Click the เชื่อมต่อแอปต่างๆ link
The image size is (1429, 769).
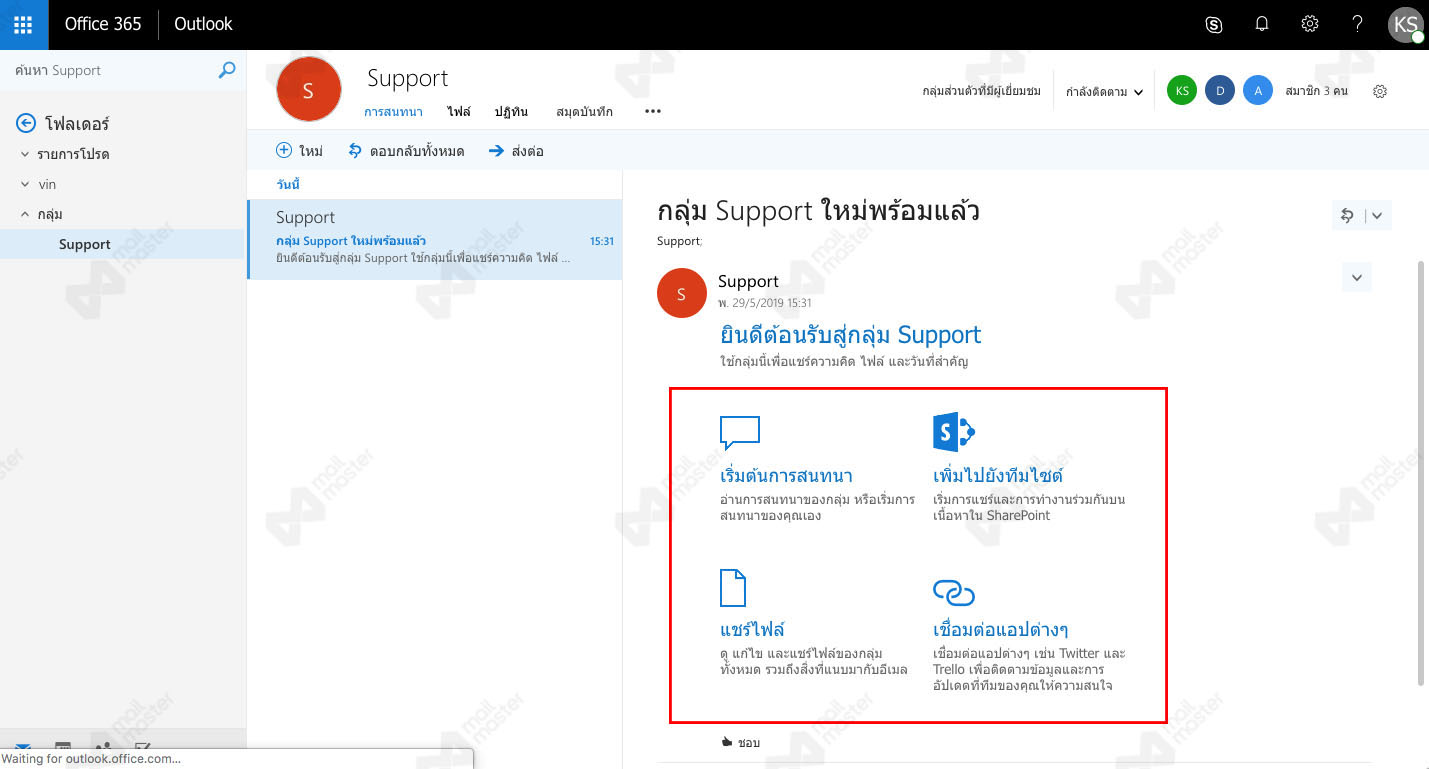[x=1000, y=630]
